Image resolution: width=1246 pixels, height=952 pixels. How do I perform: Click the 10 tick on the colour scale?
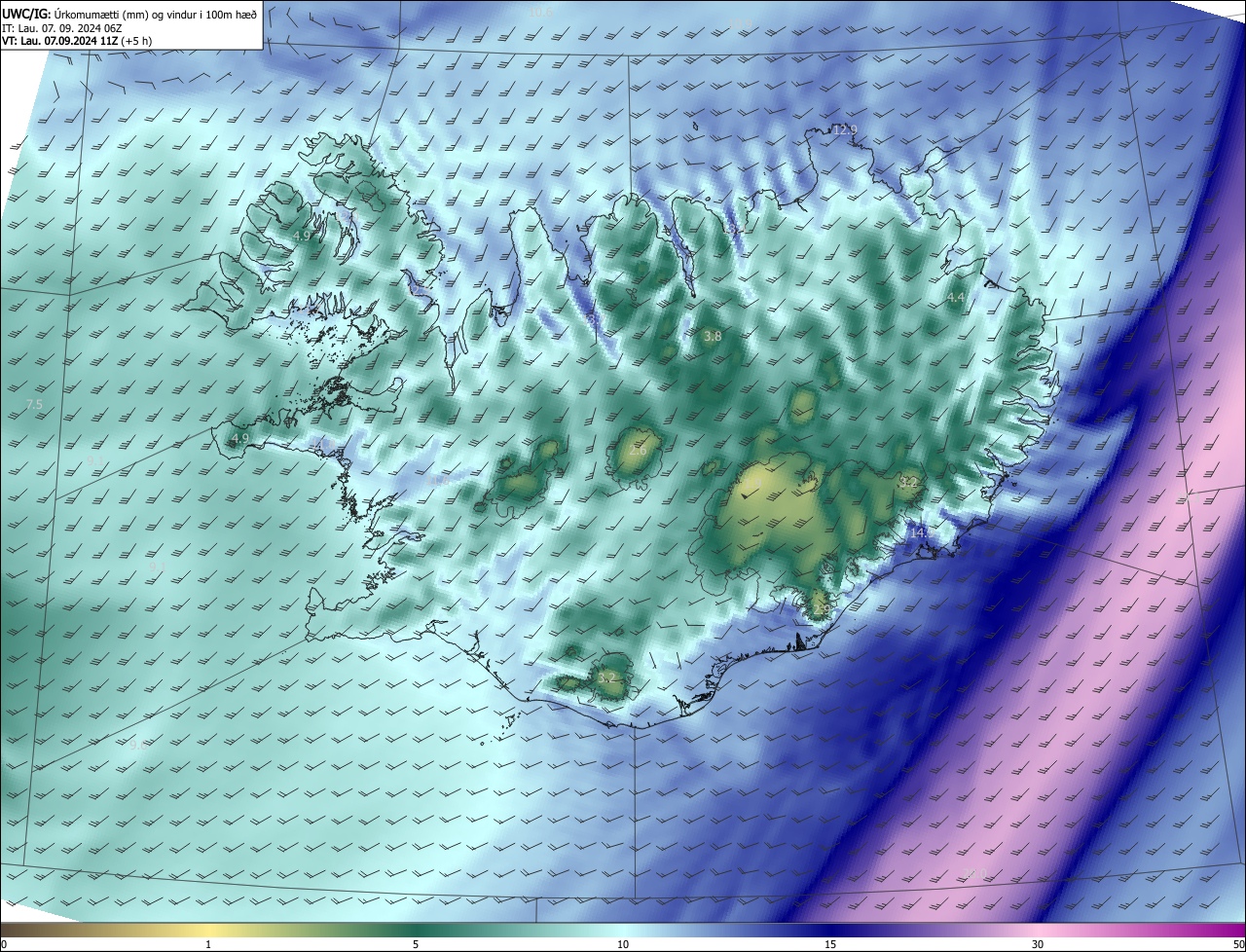pyautogui.click(x=623, y=944)
